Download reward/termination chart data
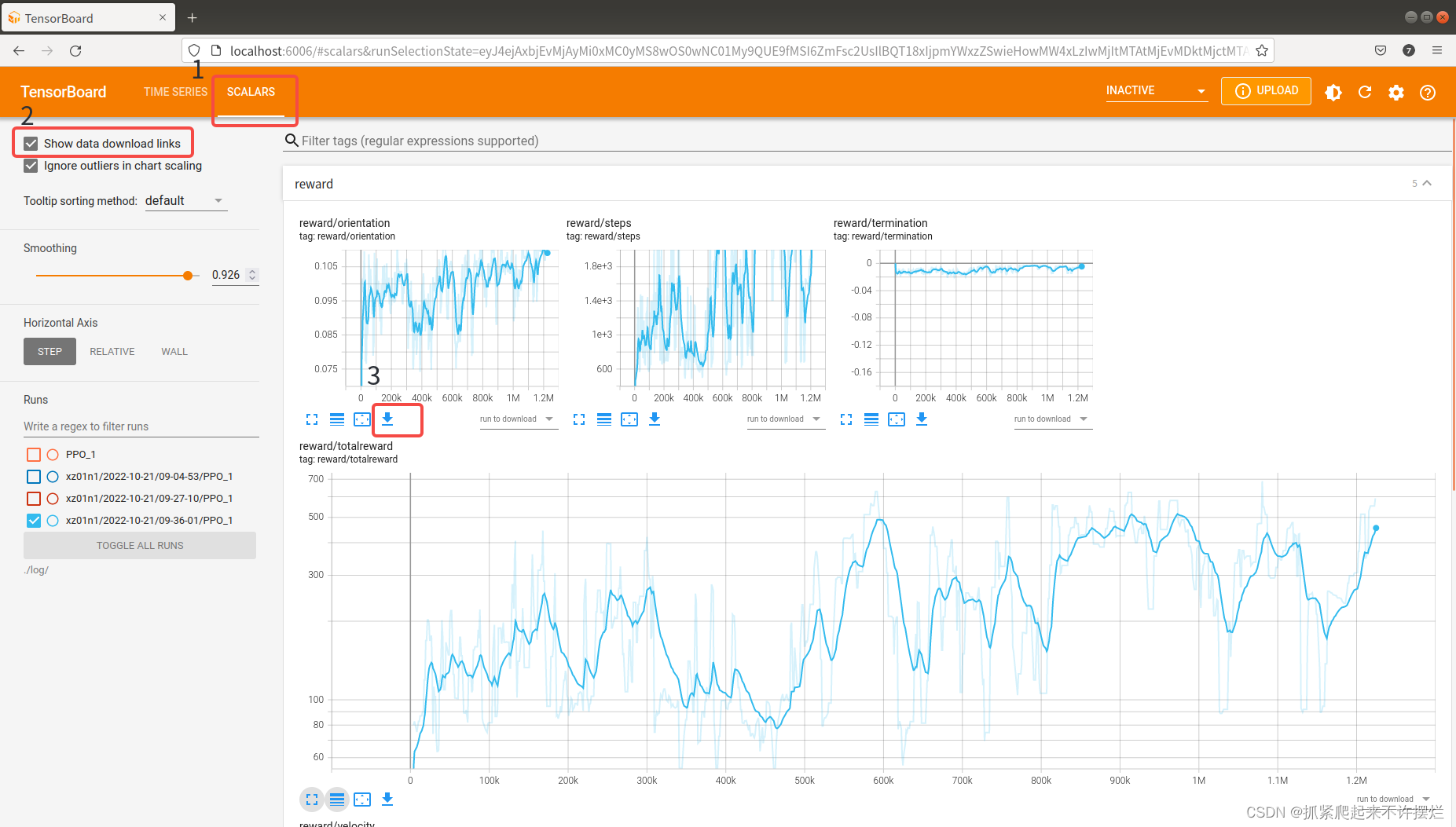Screen dimensions: 1456x827 (x=922, y=419)
